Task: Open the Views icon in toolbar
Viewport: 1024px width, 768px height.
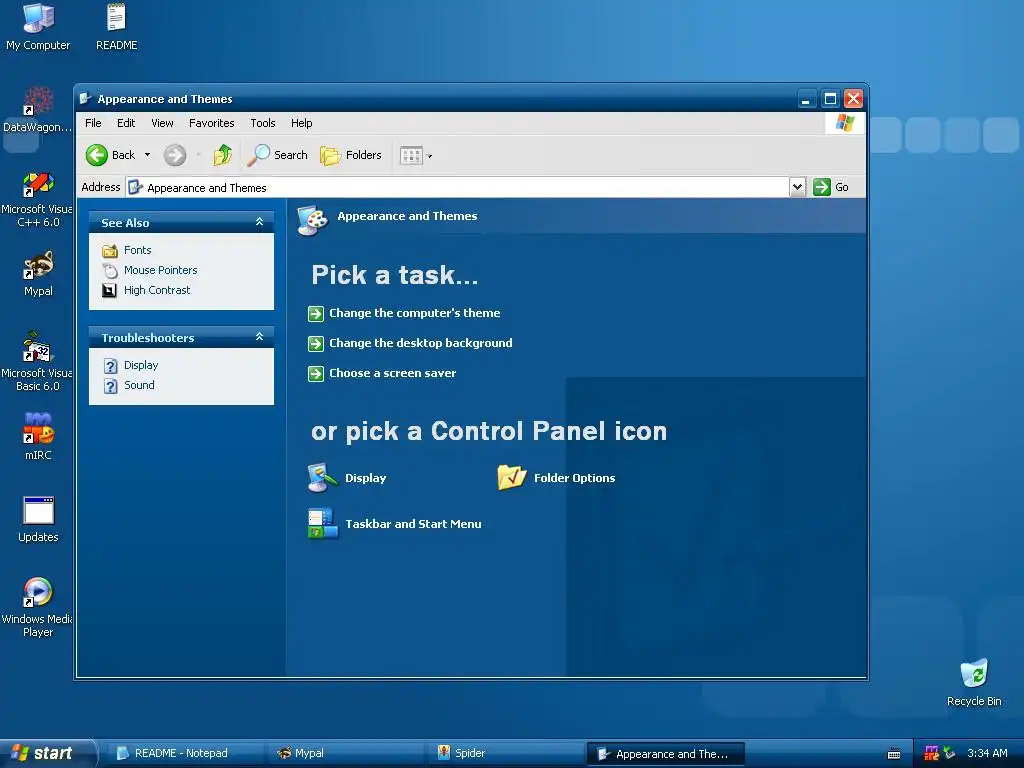Action: tap(411, 155)
